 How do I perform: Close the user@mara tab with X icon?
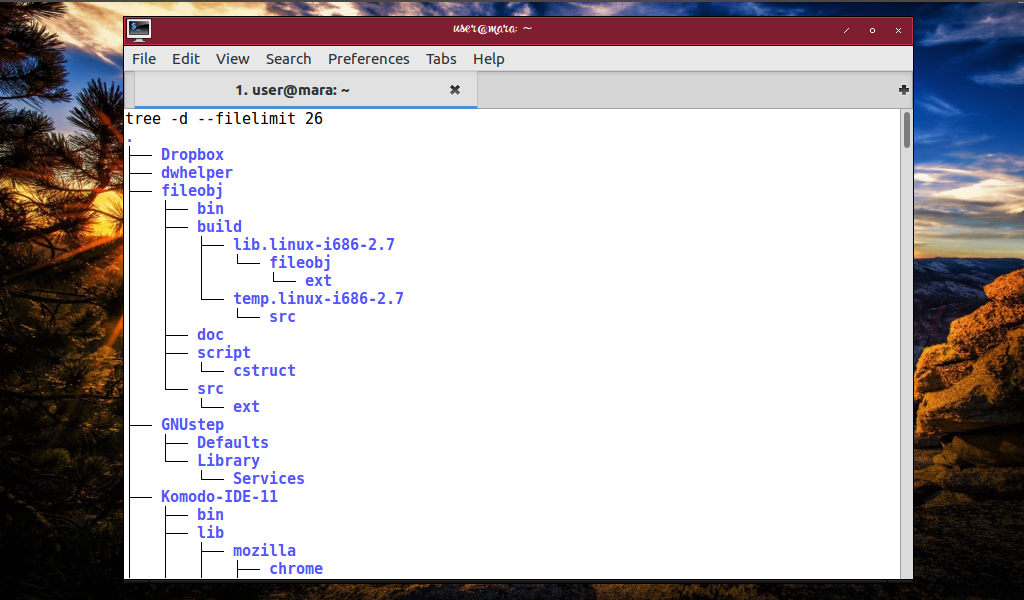455,89
